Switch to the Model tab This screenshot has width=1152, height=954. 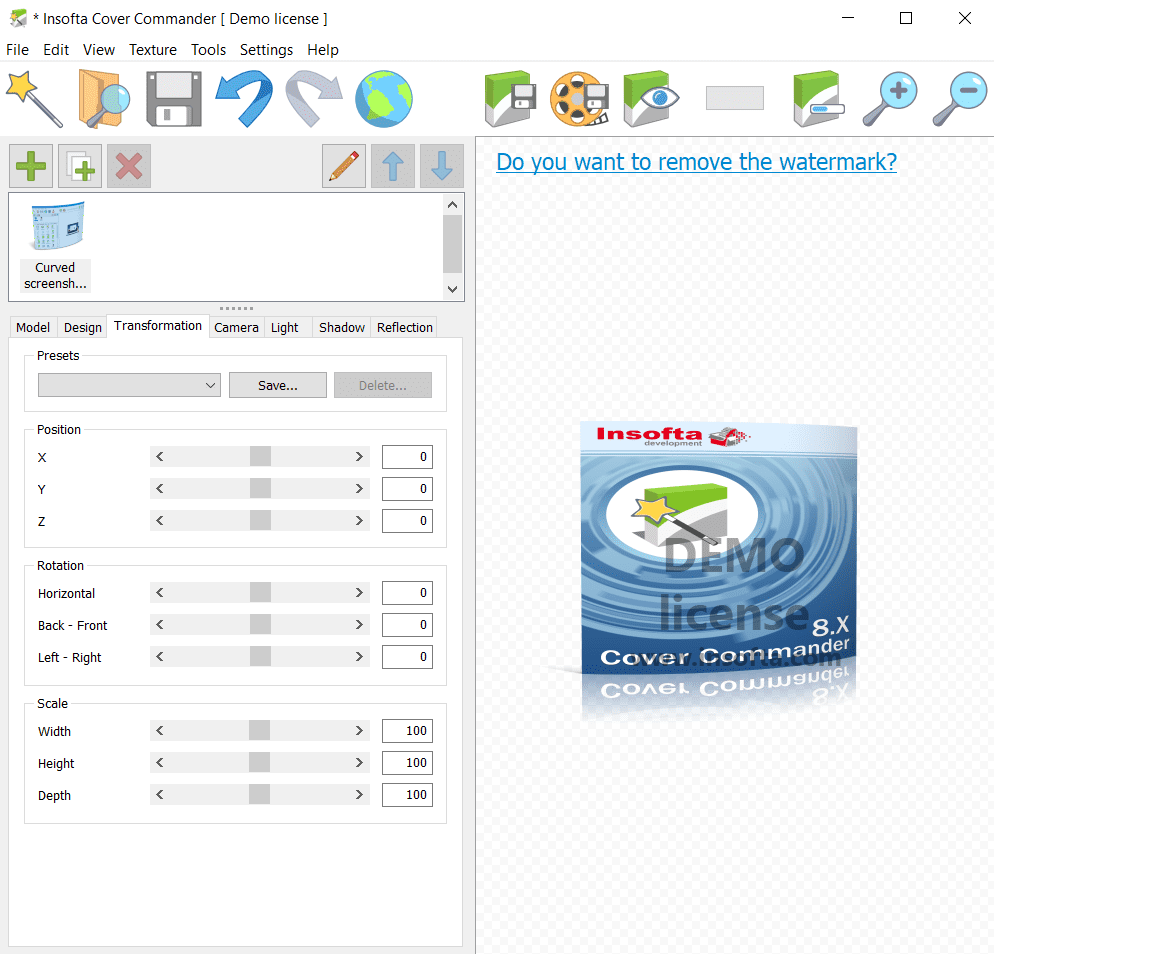[33, 328]
